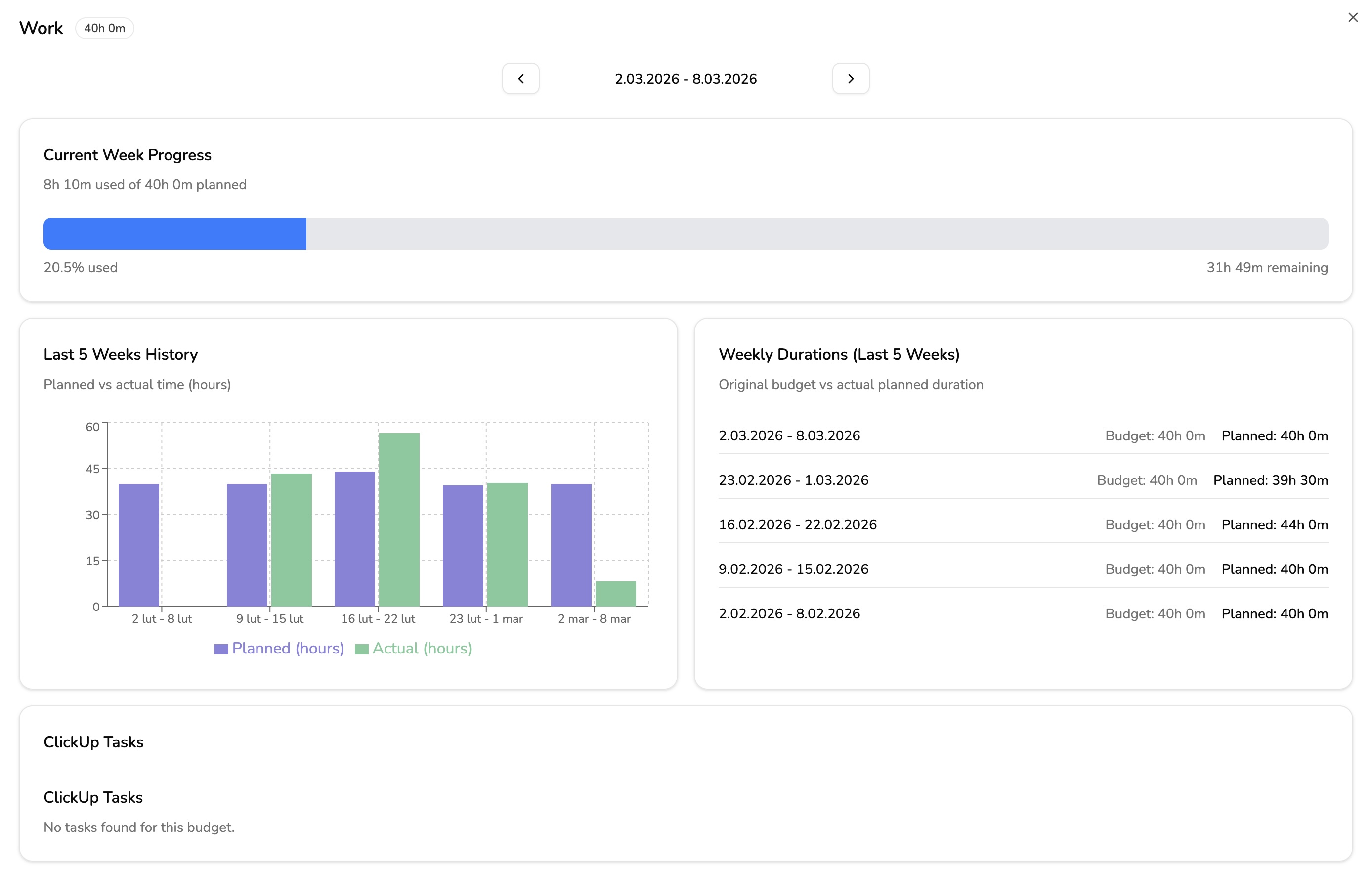1372x871 pixels.
Task: Click the blue weekly progress bar
Action: (174, 234)
